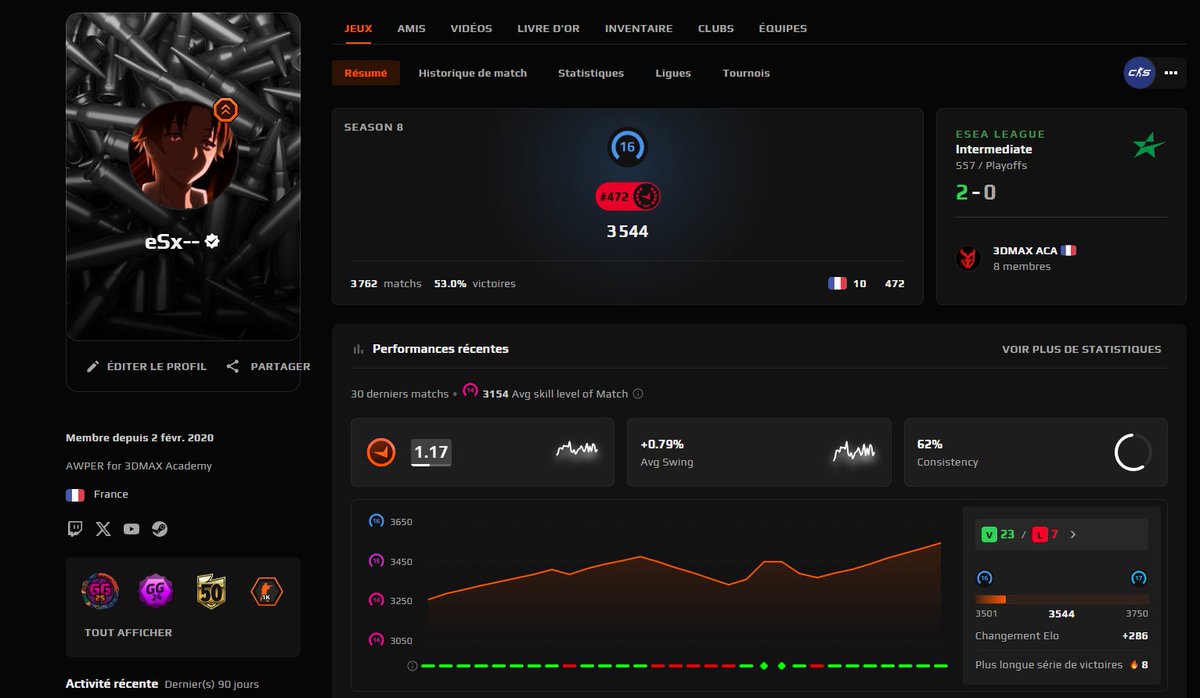Open the three-dots game selector menu
Image resolution: width=1200 pixels, height=698 pixels.
(1171, 73)
